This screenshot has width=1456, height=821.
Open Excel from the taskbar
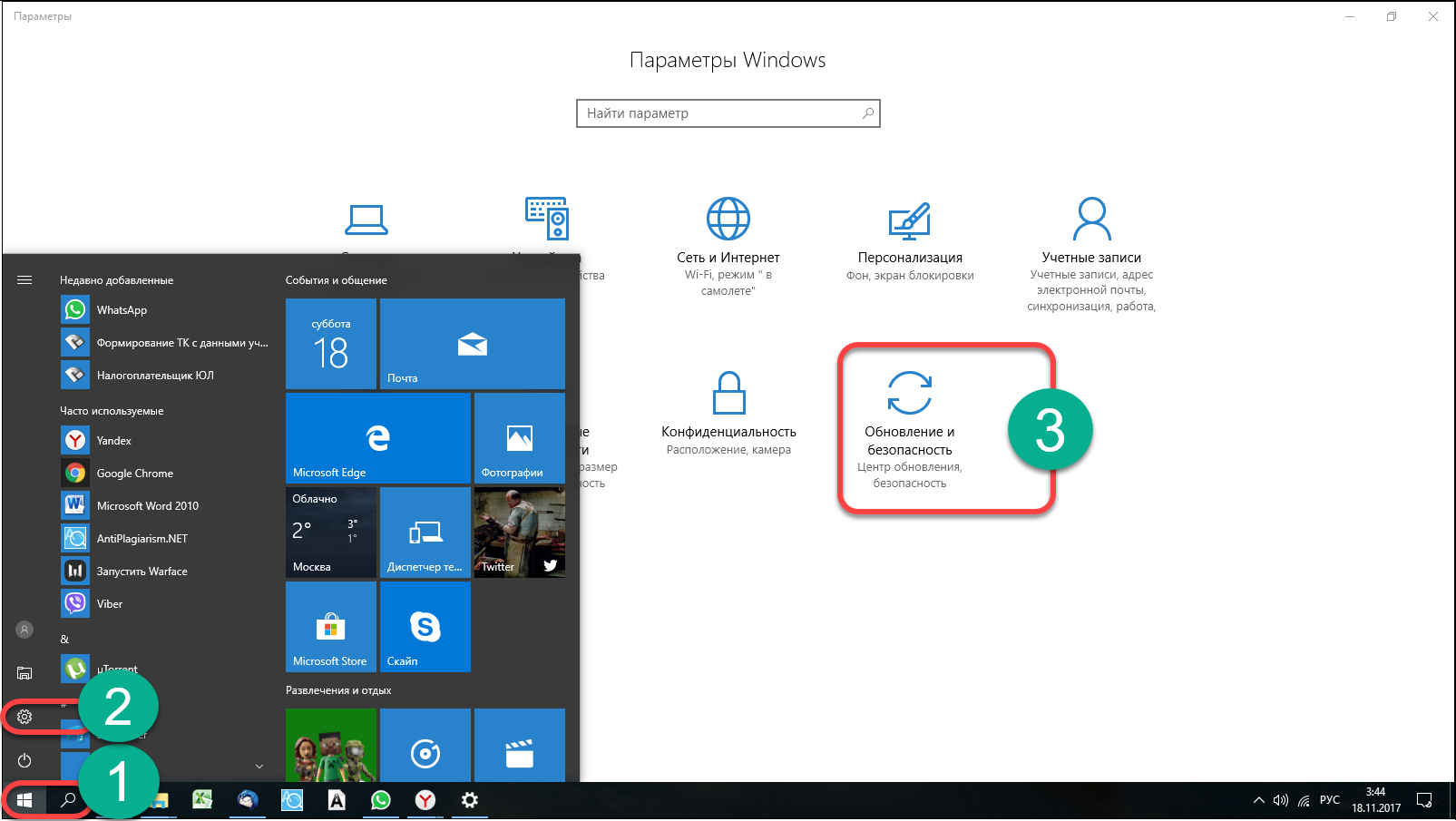click(x=202, y=800)
